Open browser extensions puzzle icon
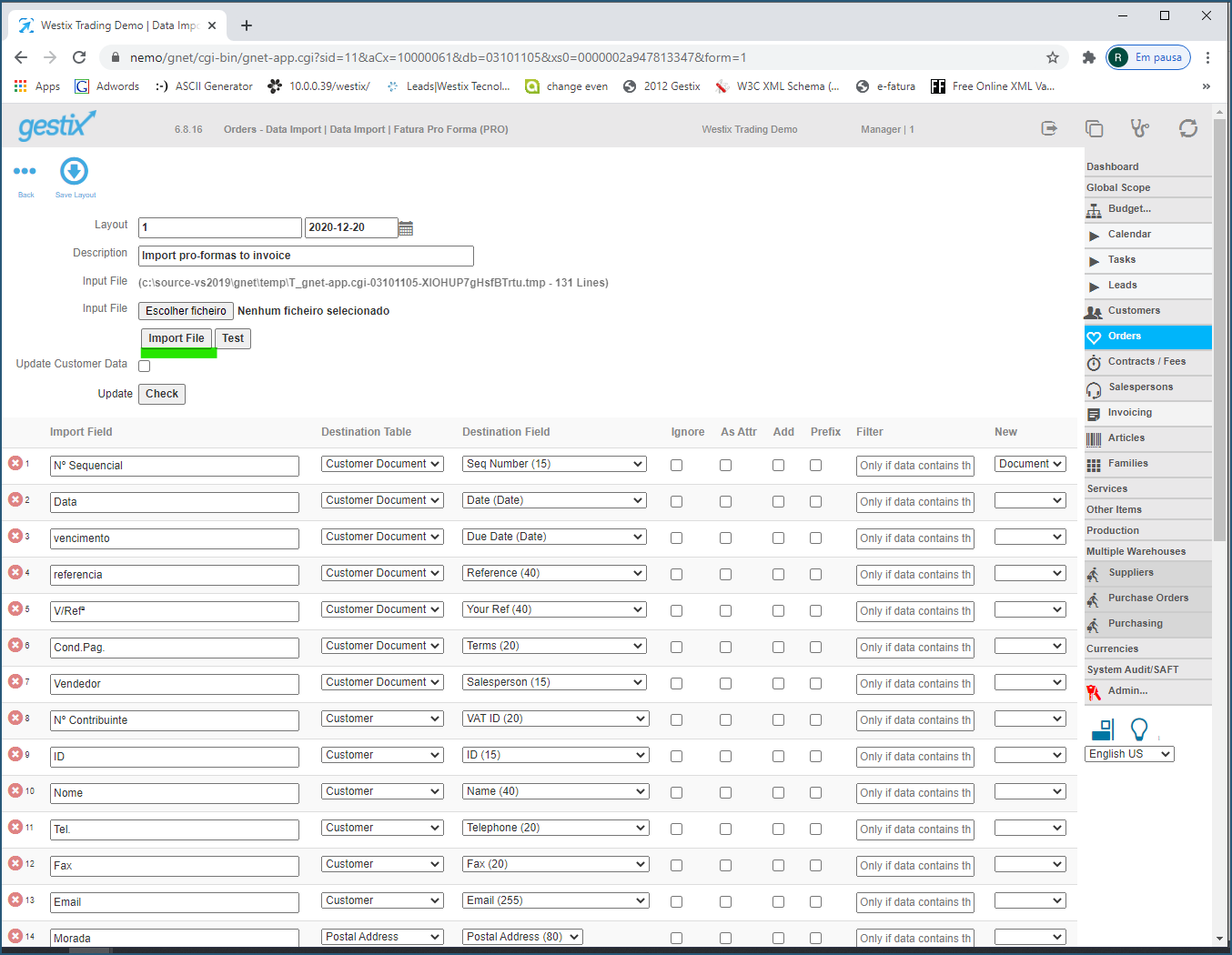Screen dimensions: 1232x955 tap(1089, 57)
